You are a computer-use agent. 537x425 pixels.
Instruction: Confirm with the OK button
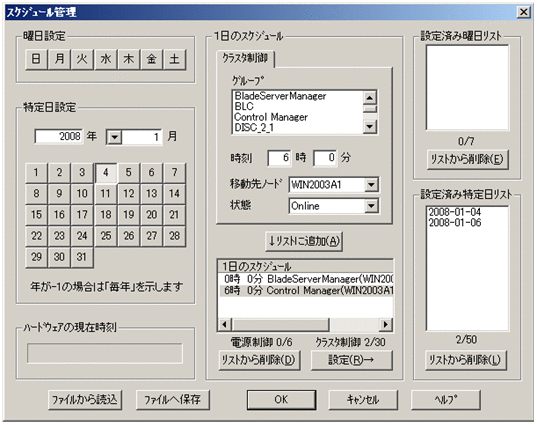281,400
